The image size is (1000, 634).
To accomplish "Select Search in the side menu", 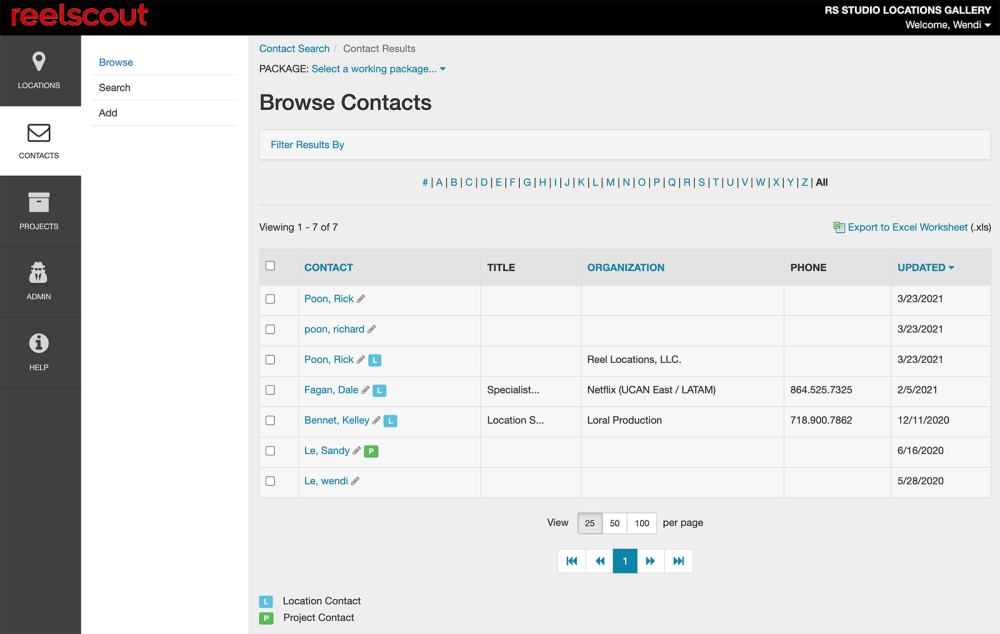I will coord(115,87).
